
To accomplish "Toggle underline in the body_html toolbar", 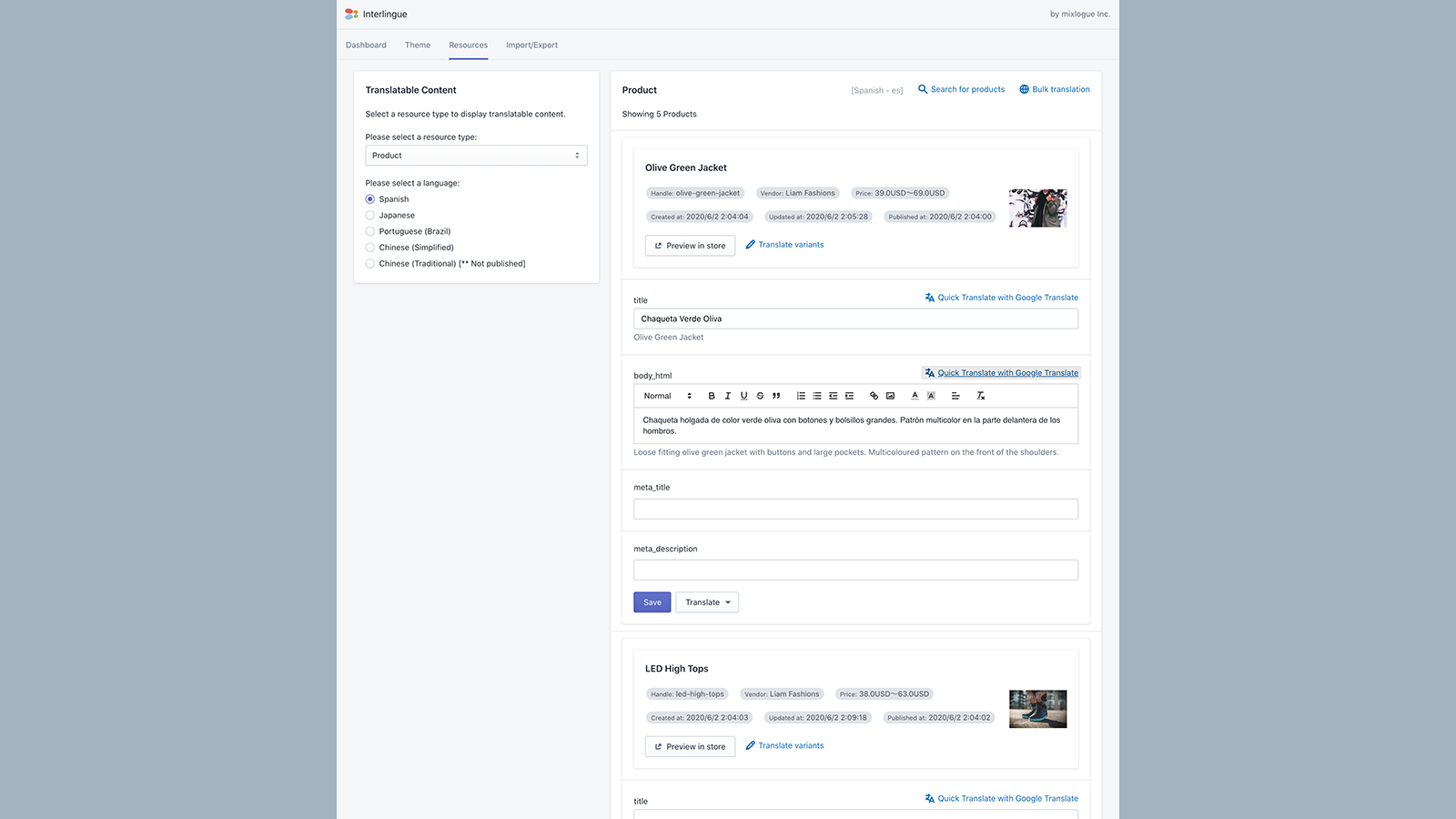I will (x=743, y=396).
